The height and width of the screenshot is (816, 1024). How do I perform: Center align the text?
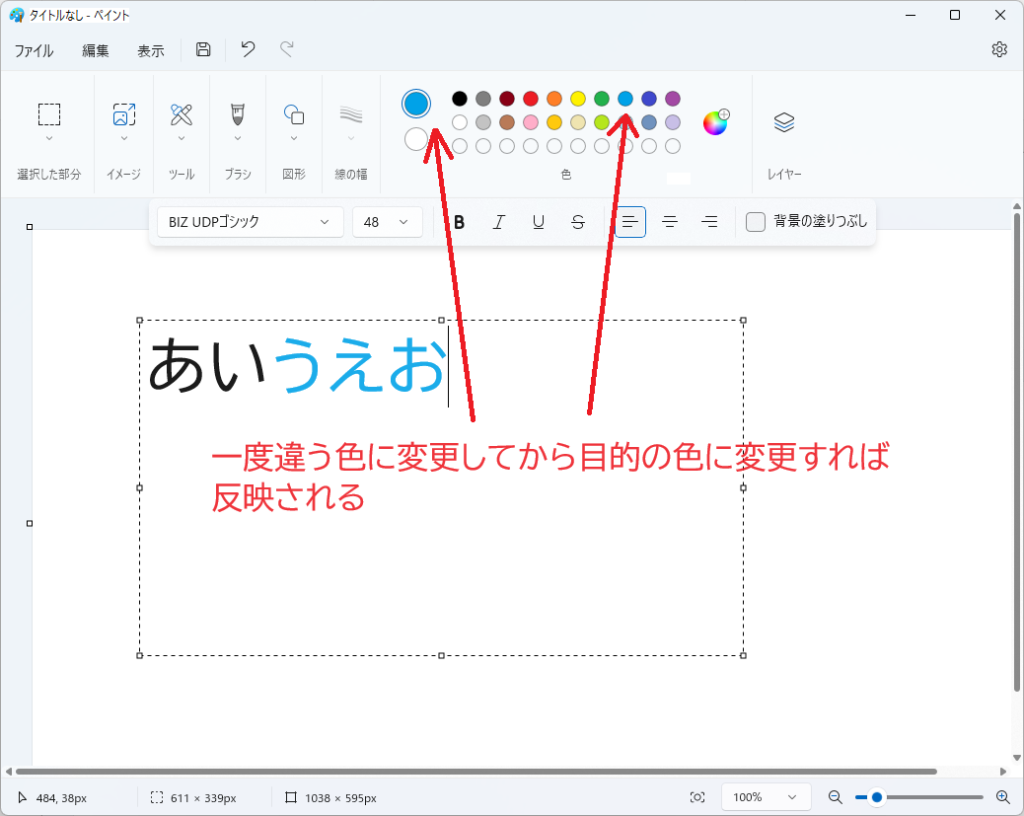(669, 222)
